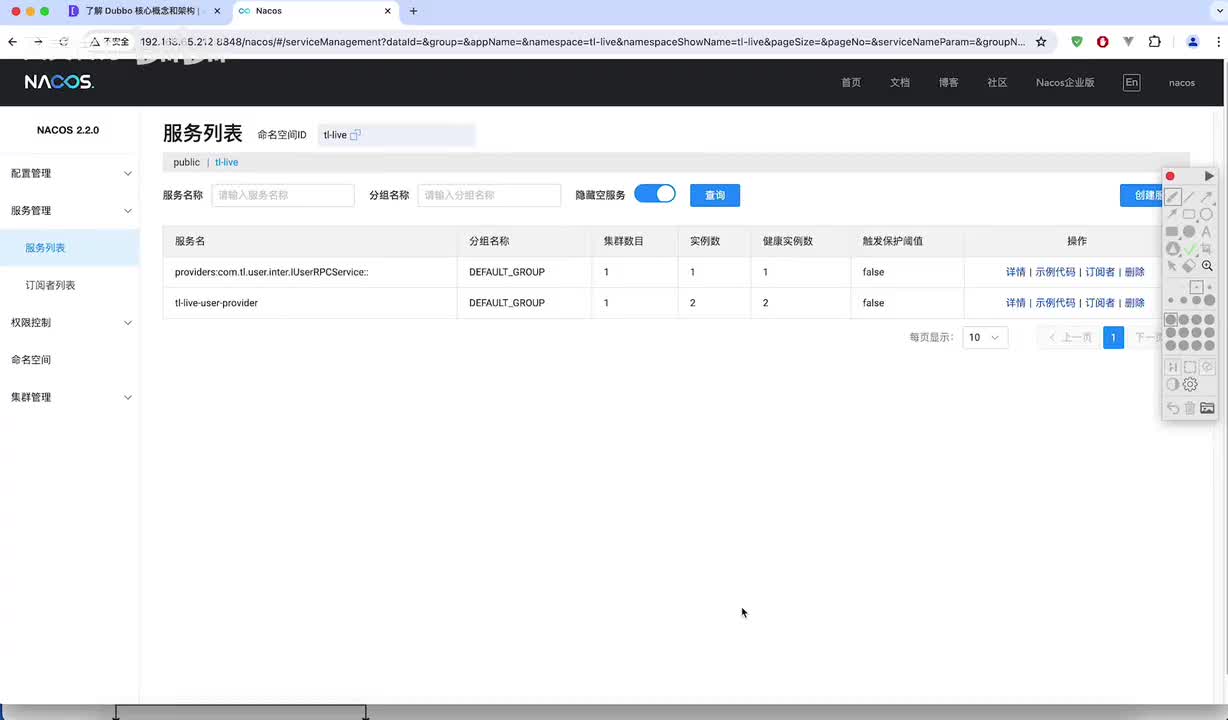
Task: Open 订阅者 for tl-live-user-provider
Action: pyautogui.click(x=1100, y=303)
